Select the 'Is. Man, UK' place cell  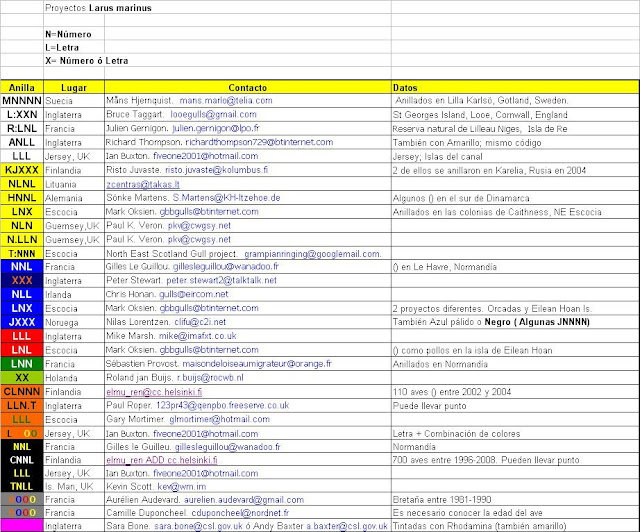(x=74, y=486)
